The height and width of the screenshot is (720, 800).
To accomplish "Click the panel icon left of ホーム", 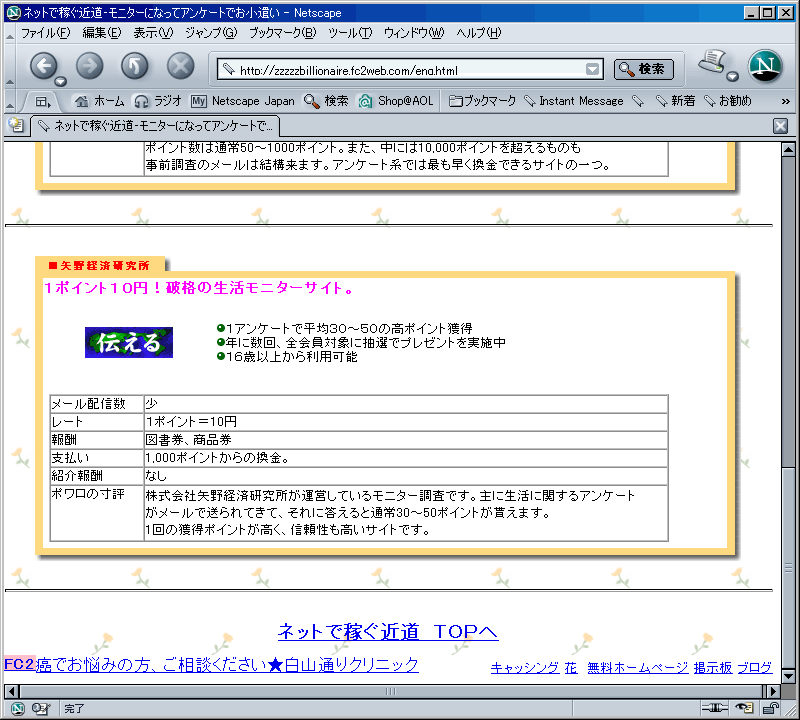I will click(x=43, y=102).
